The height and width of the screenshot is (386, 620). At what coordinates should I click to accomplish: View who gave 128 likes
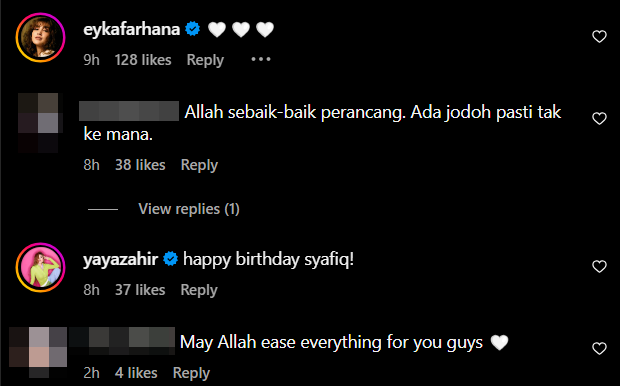(143, 60)
